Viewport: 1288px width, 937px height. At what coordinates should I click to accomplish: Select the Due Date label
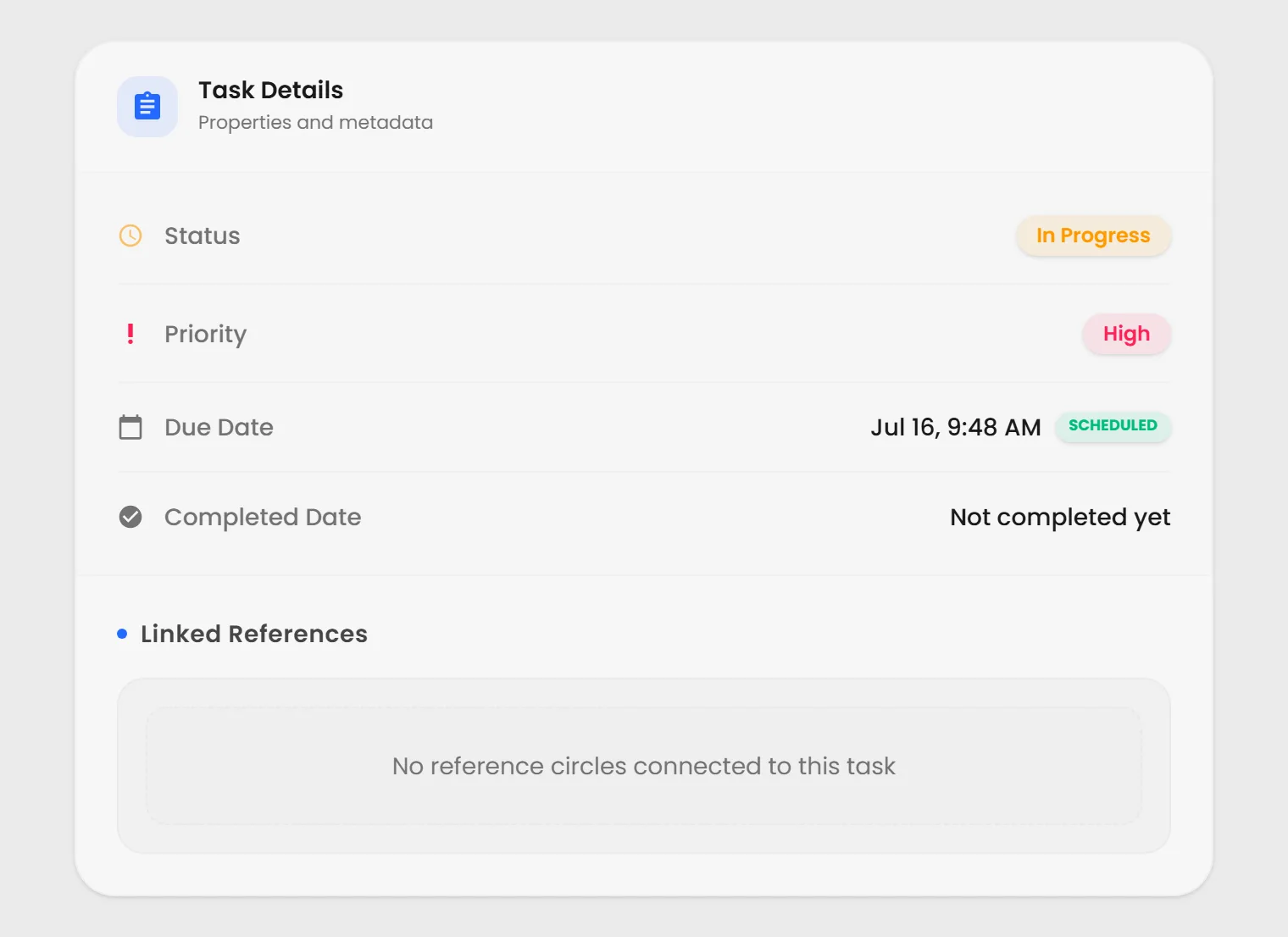tap(219, 427)
